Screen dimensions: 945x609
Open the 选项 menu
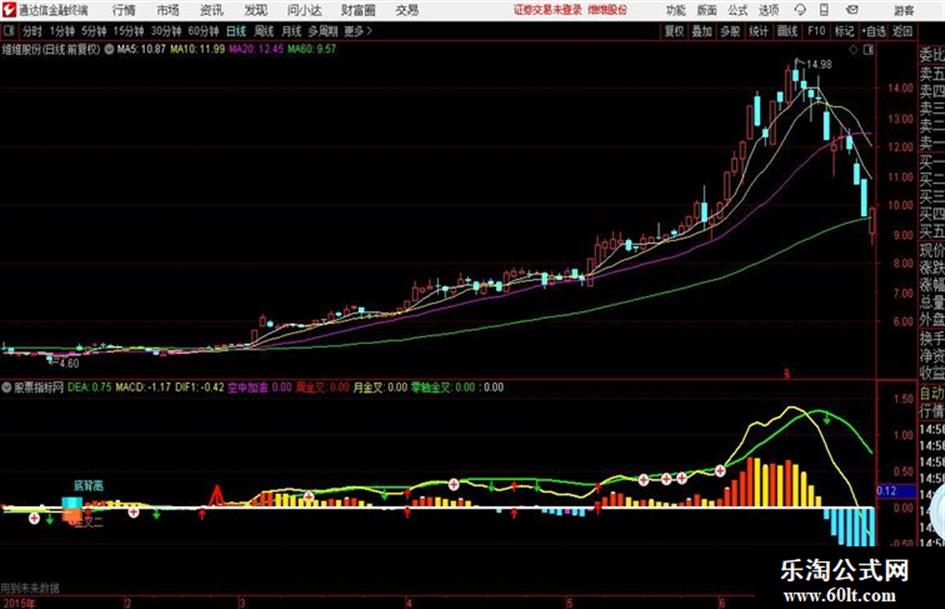(768, 10)
